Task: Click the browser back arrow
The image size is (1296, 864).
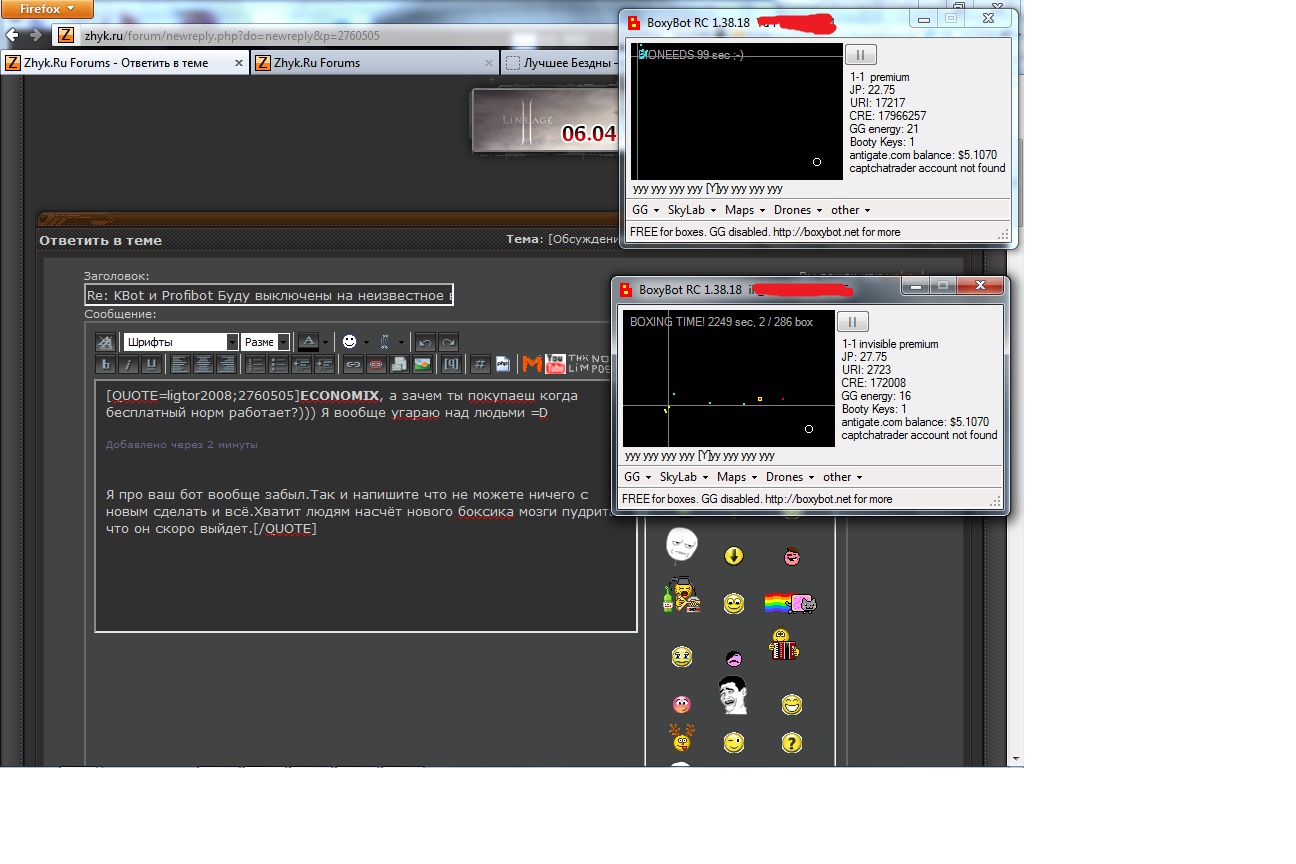Action: point(14,35)
